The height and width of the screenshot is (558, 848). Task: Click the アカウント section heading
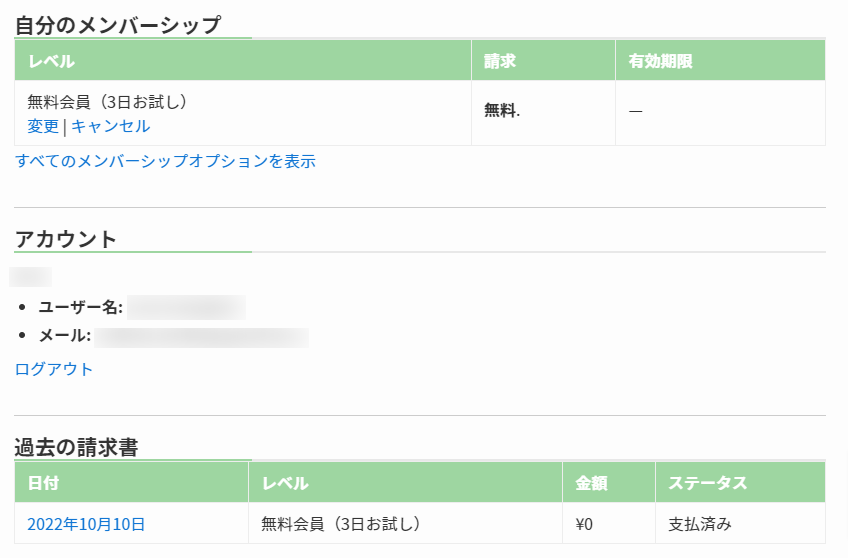pos(66,239)
